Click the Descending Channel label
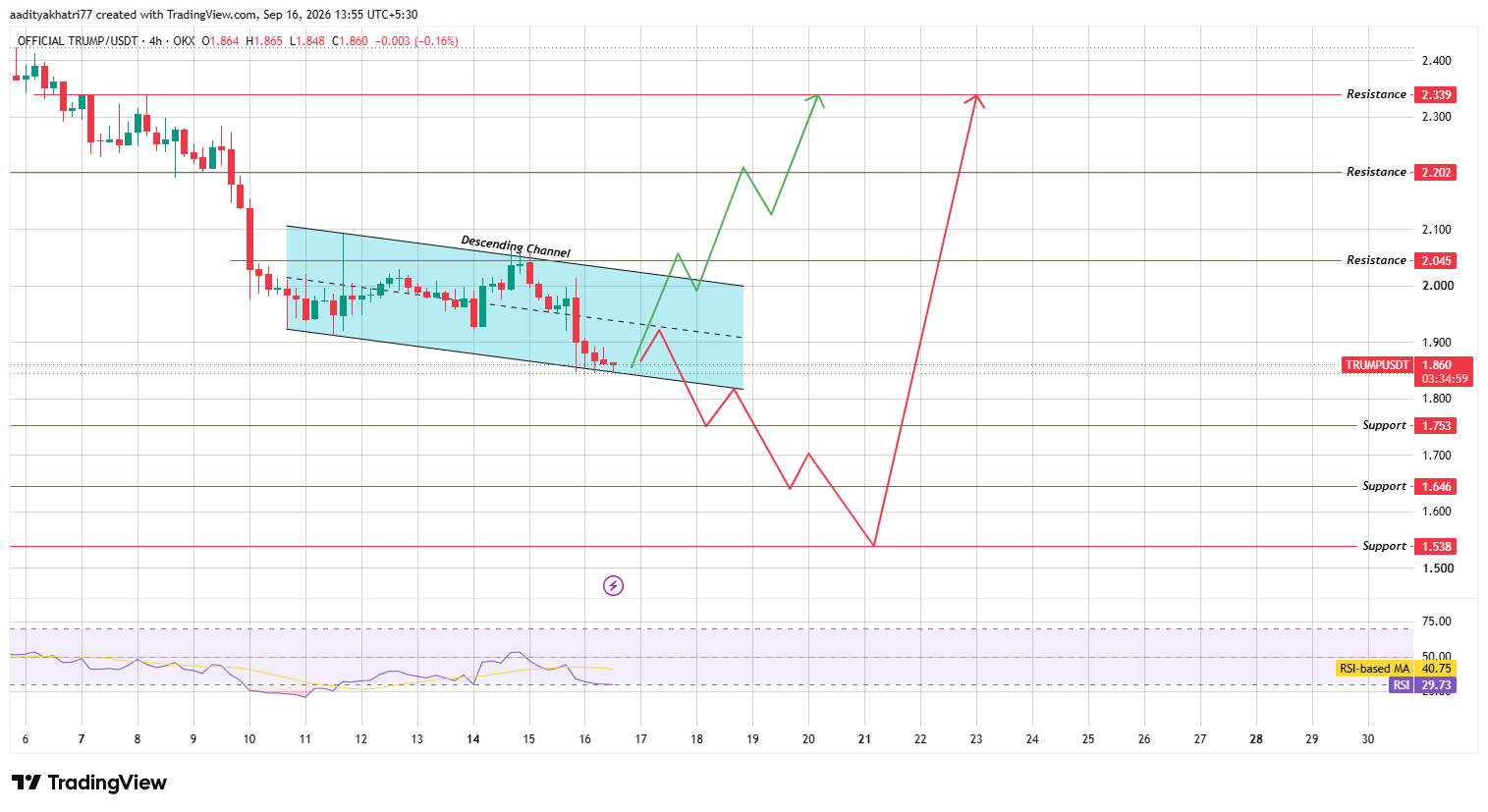Image resolution: width=1488 pixels, height=812 pixels. point(516,246)
